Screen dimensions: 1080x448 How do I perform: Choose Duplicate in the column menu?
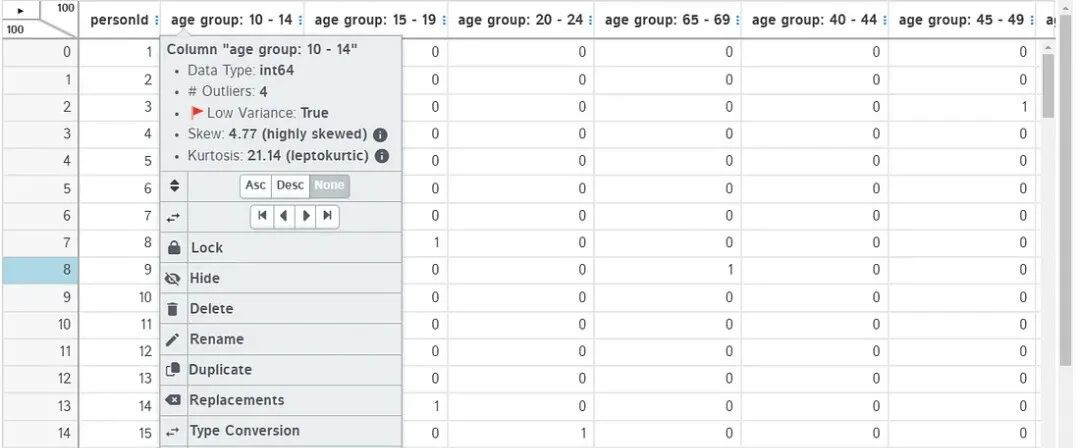pos(281,369)
